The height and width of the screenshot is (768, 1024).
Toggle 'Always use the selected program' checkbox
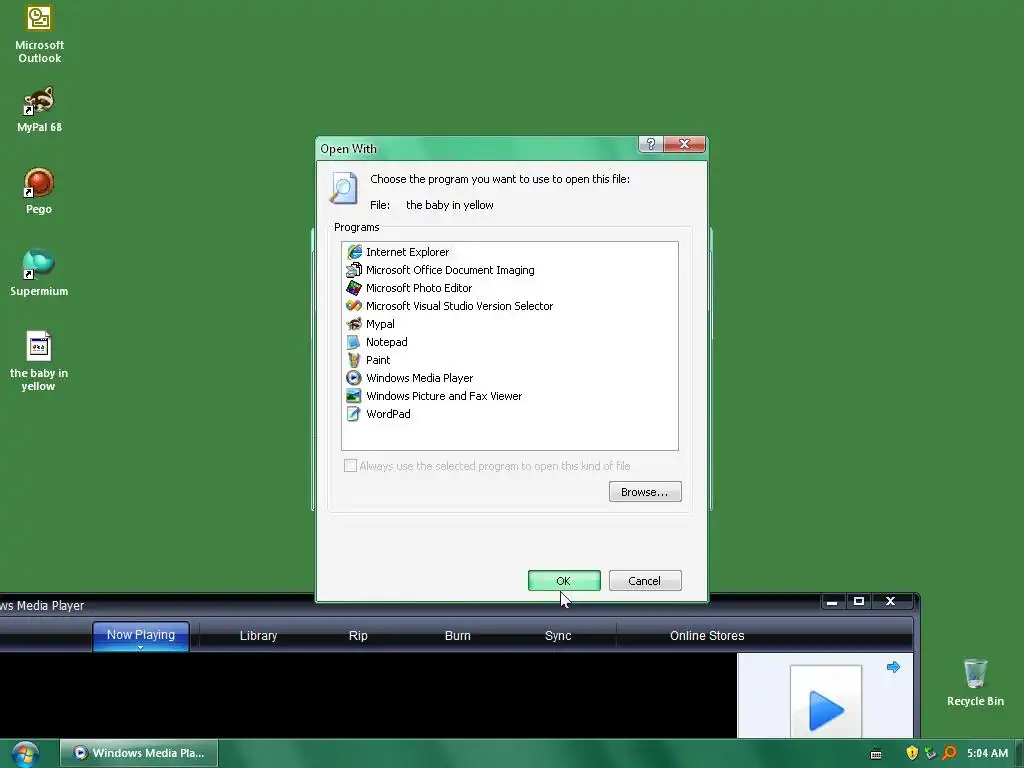pyautogui.click(x=351, y=466)
